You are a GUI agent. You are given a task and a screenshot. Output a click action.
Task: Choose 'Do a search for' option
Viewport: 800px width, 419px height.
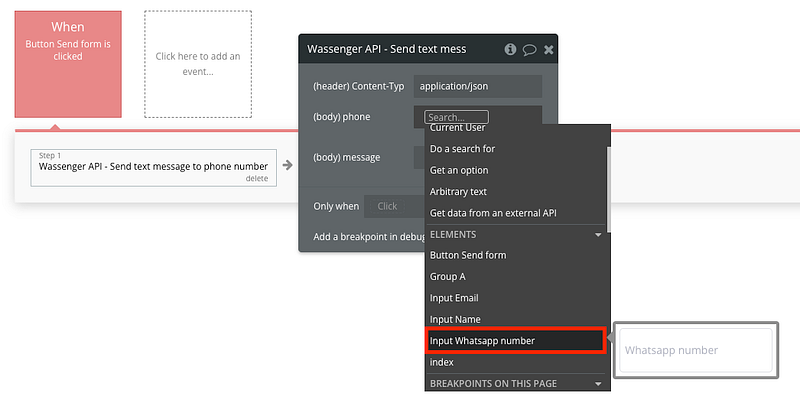462,149
